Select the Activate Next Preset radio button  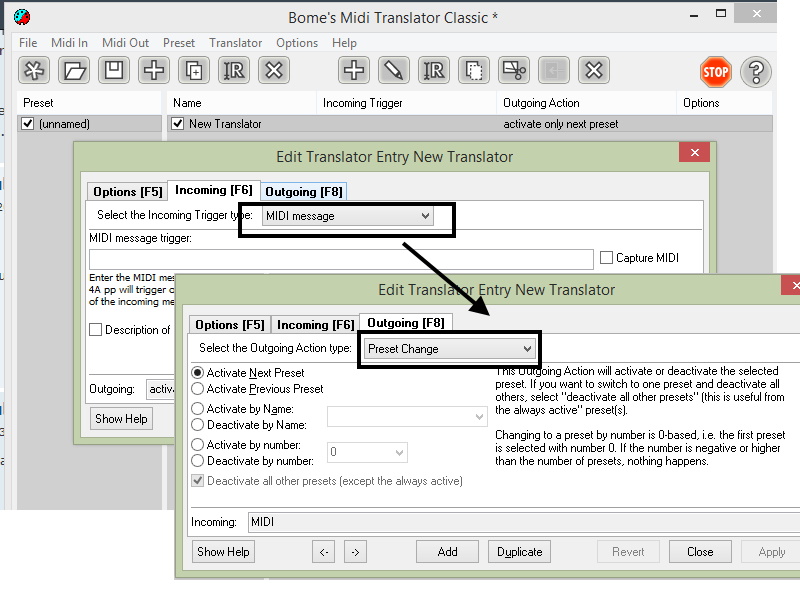click(197, 373)
